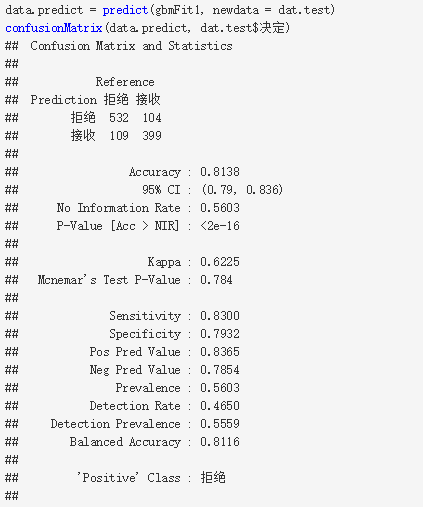Select the matrix cell showing 109

click(119, 136)
